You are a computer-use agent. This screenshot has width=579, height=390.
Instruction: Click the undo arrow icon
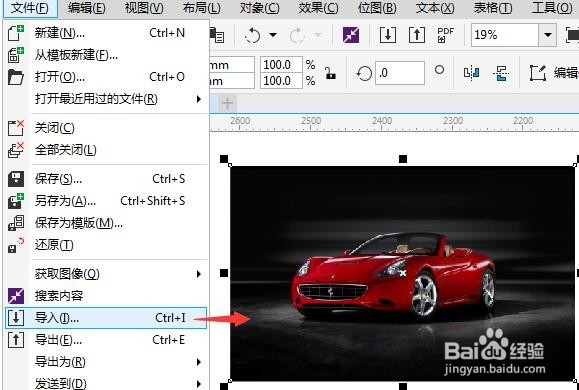253,35
